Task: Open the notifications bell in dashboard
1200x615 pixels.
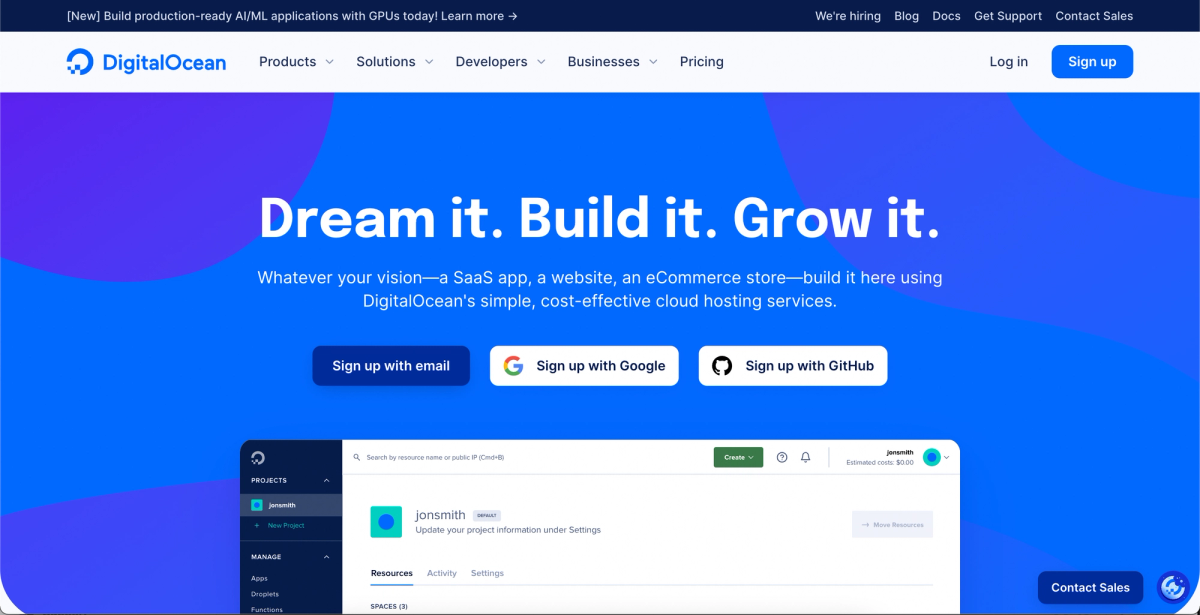Action: (806, 457)
